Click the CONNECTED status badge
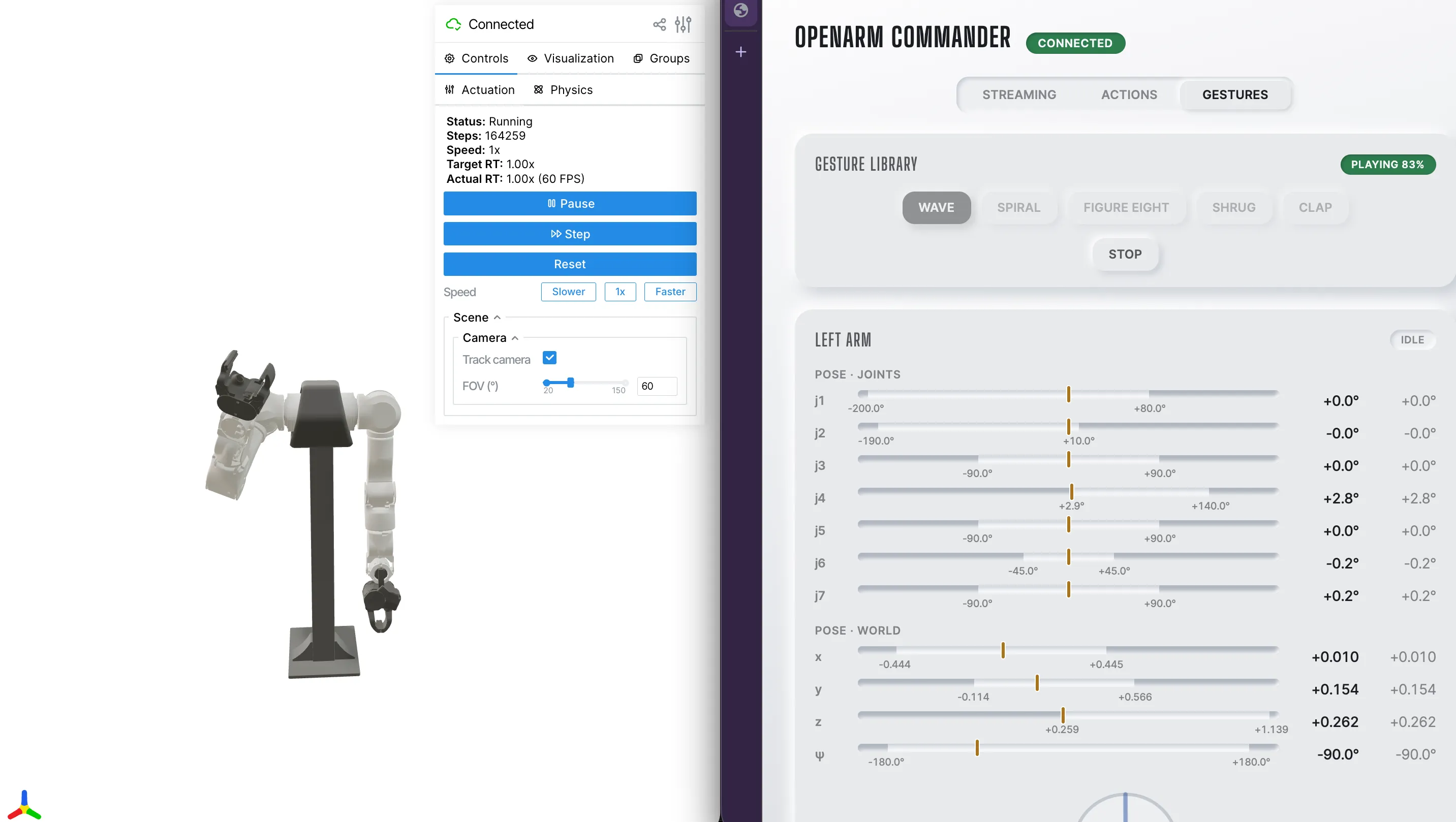1456x822 pixels. (x=1075, y=44)
